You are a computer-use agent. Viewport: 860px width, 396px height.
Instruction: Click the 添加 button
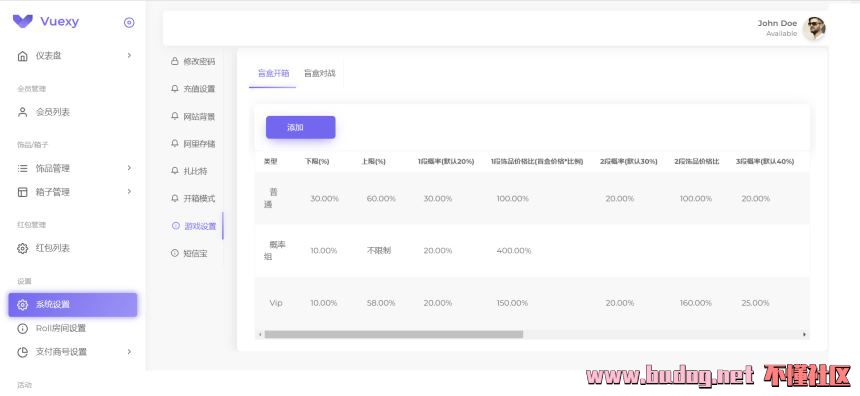click(x=301, y=127)
